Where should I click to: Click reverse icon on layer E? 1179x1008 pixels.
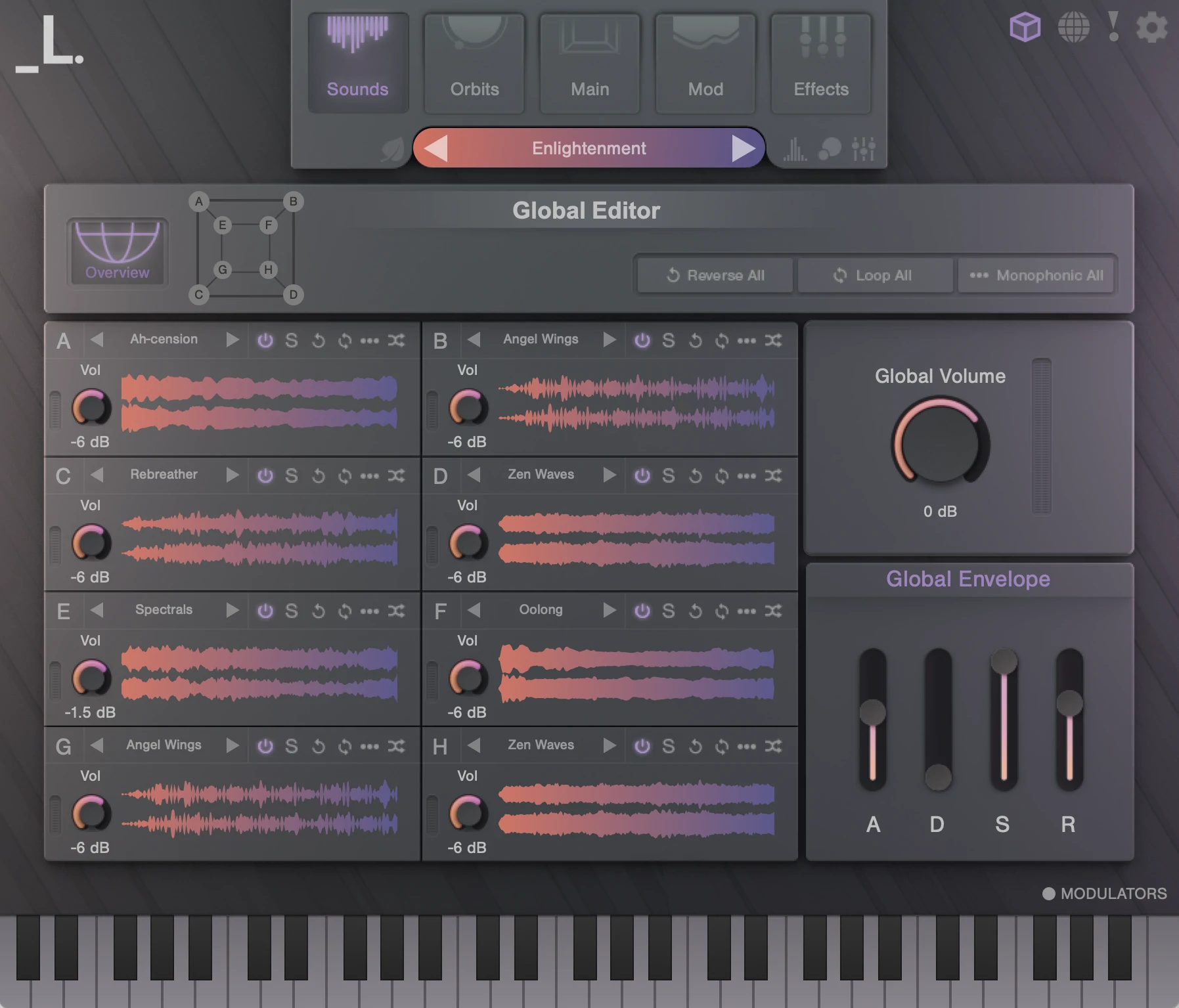(x=319, y=611)
